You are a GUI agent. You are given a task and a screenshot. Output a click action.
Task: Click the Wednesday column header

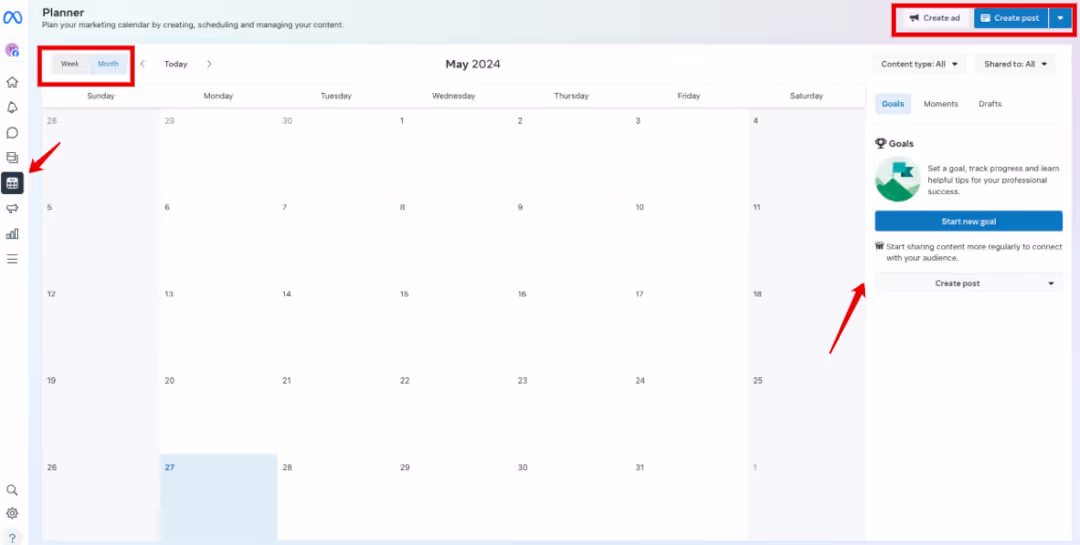453,96
